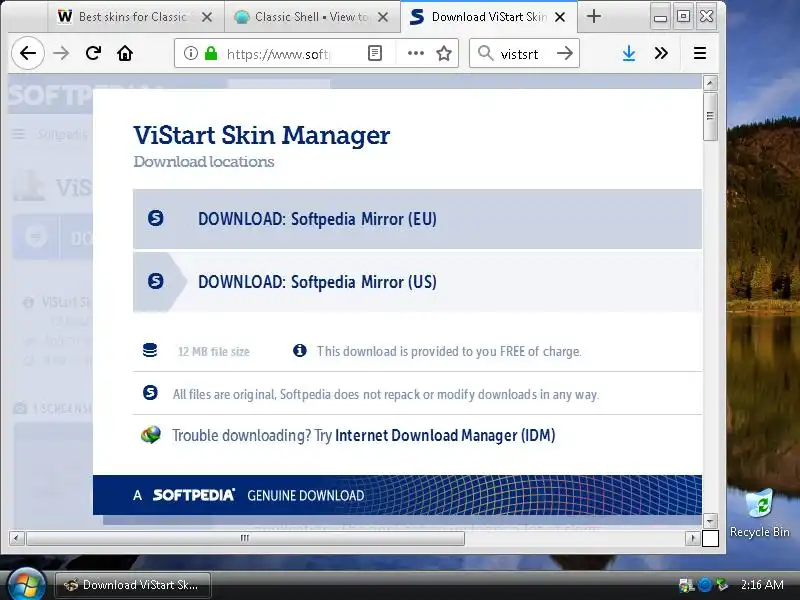Open page actions three-dot menu
800x600 pixels.
coord(416,53)
